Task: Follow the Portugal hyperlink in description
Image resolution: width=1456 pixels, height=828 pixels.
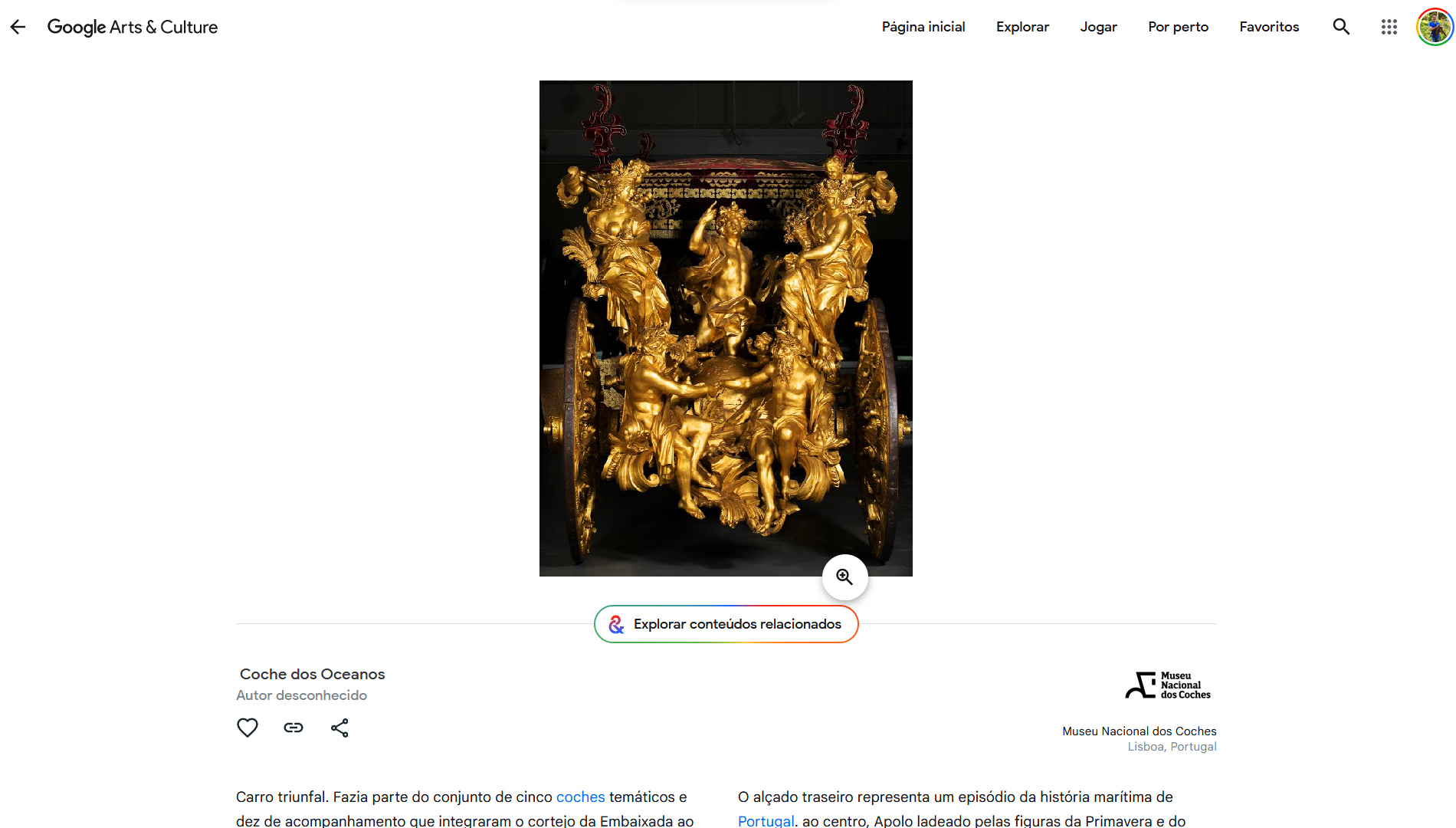Action: point(766,821)
